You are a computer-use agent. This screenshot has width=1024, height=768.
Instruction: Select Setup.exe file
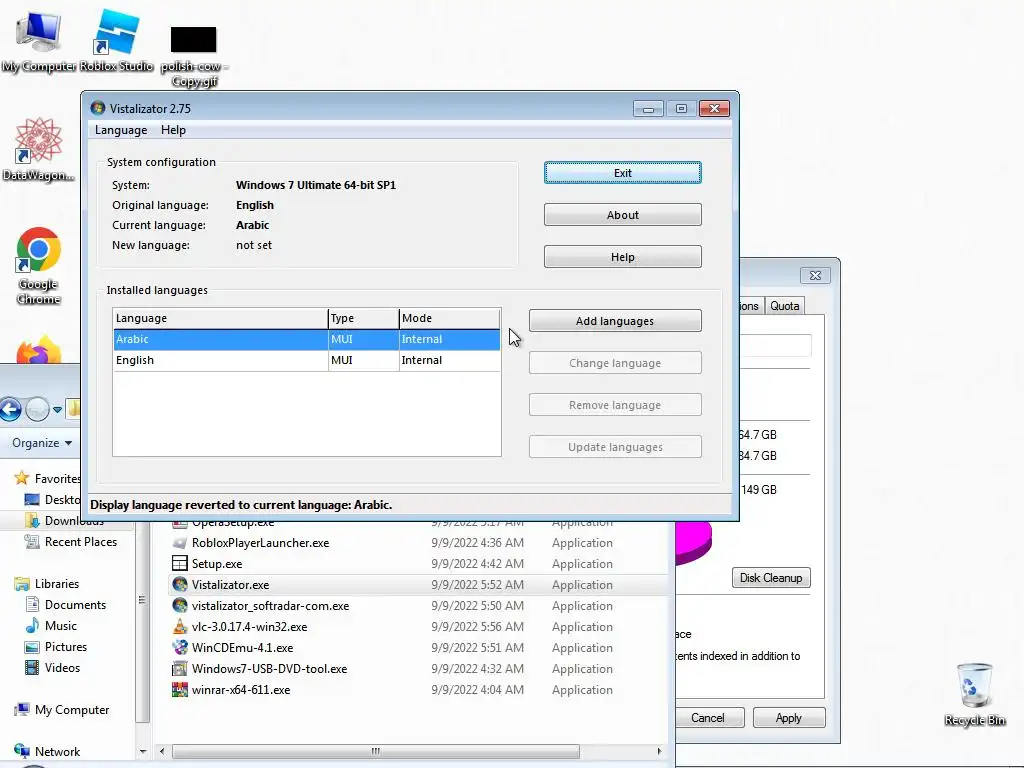click(x=418, y=564)
